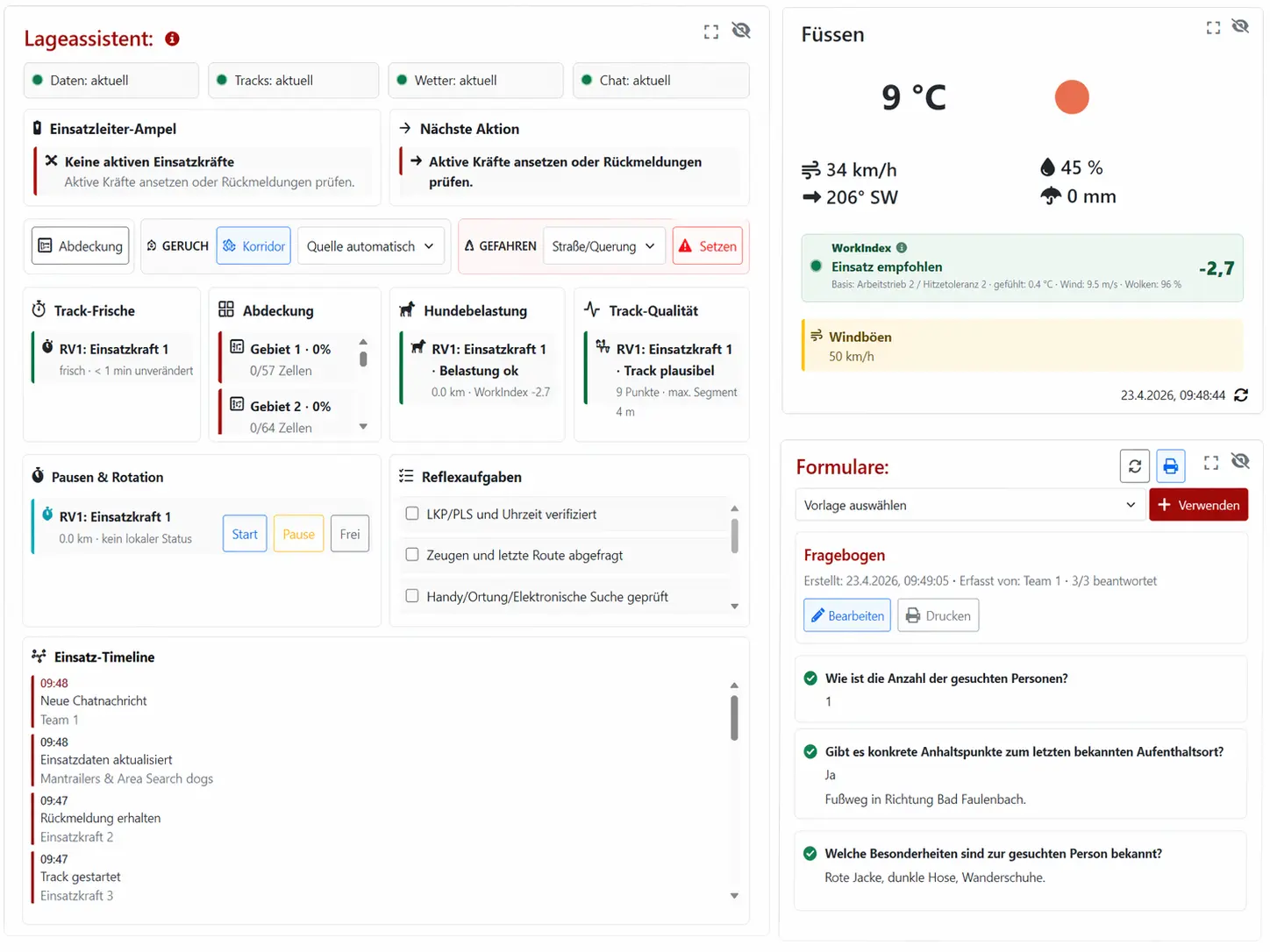The width and height of the screenshot is (1270, 952).
Task: Click the printer icon in Formulare header
Action: point(1171,466)
